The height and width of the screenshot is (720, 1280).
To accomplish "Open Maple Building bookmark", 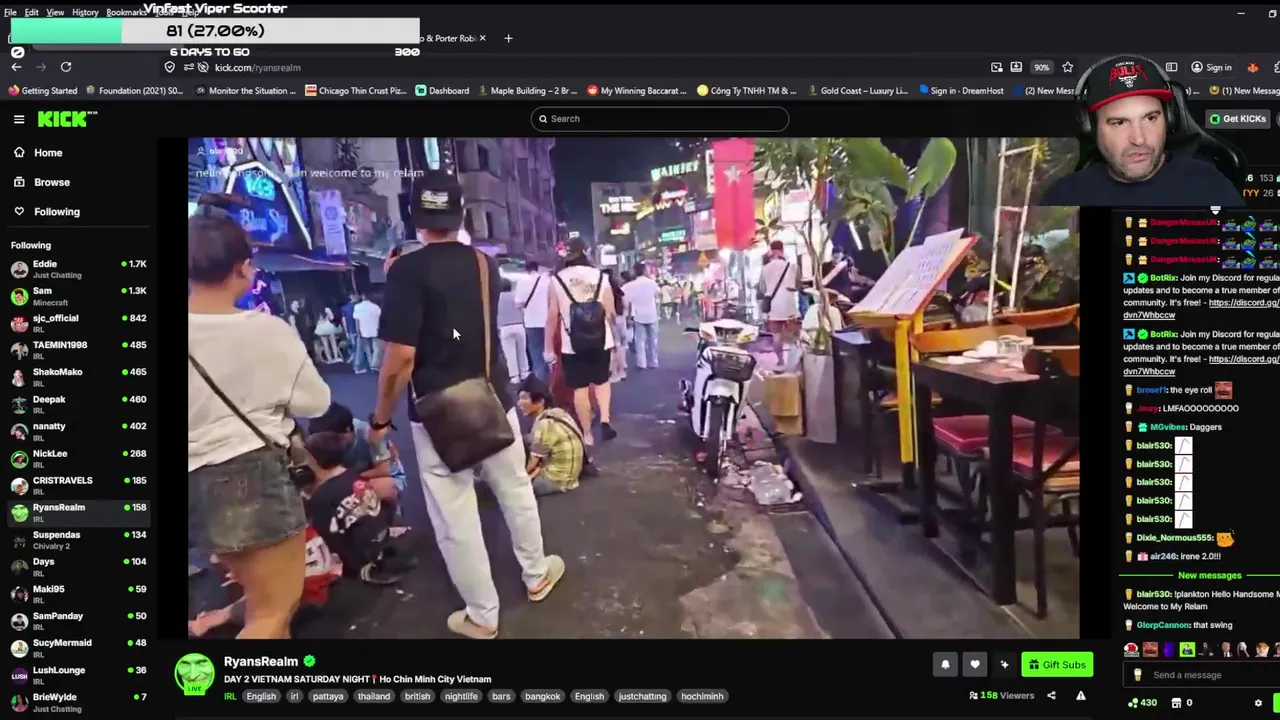I will click(527, 90).
